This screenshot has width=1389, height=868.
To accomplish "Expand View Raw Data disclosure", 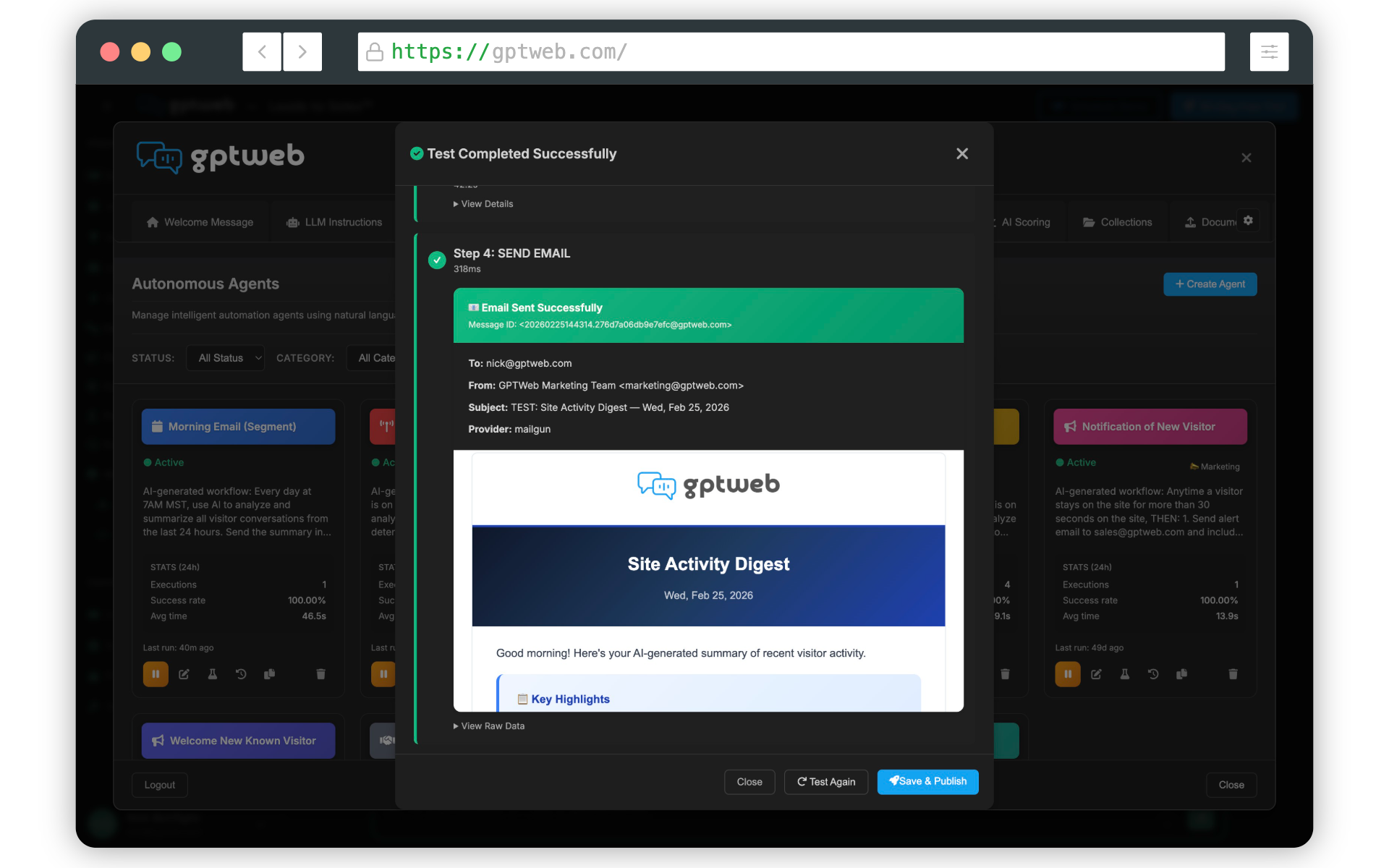I will click(489, 726).
